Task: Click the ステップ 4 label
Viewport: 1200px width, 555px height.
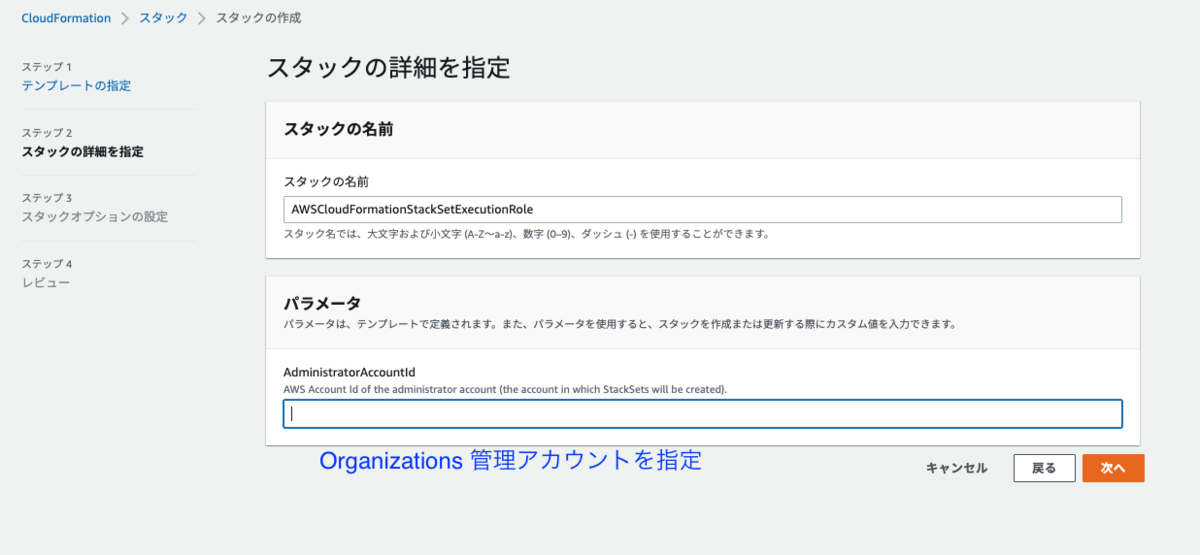Action: click(x=46, y=264)
